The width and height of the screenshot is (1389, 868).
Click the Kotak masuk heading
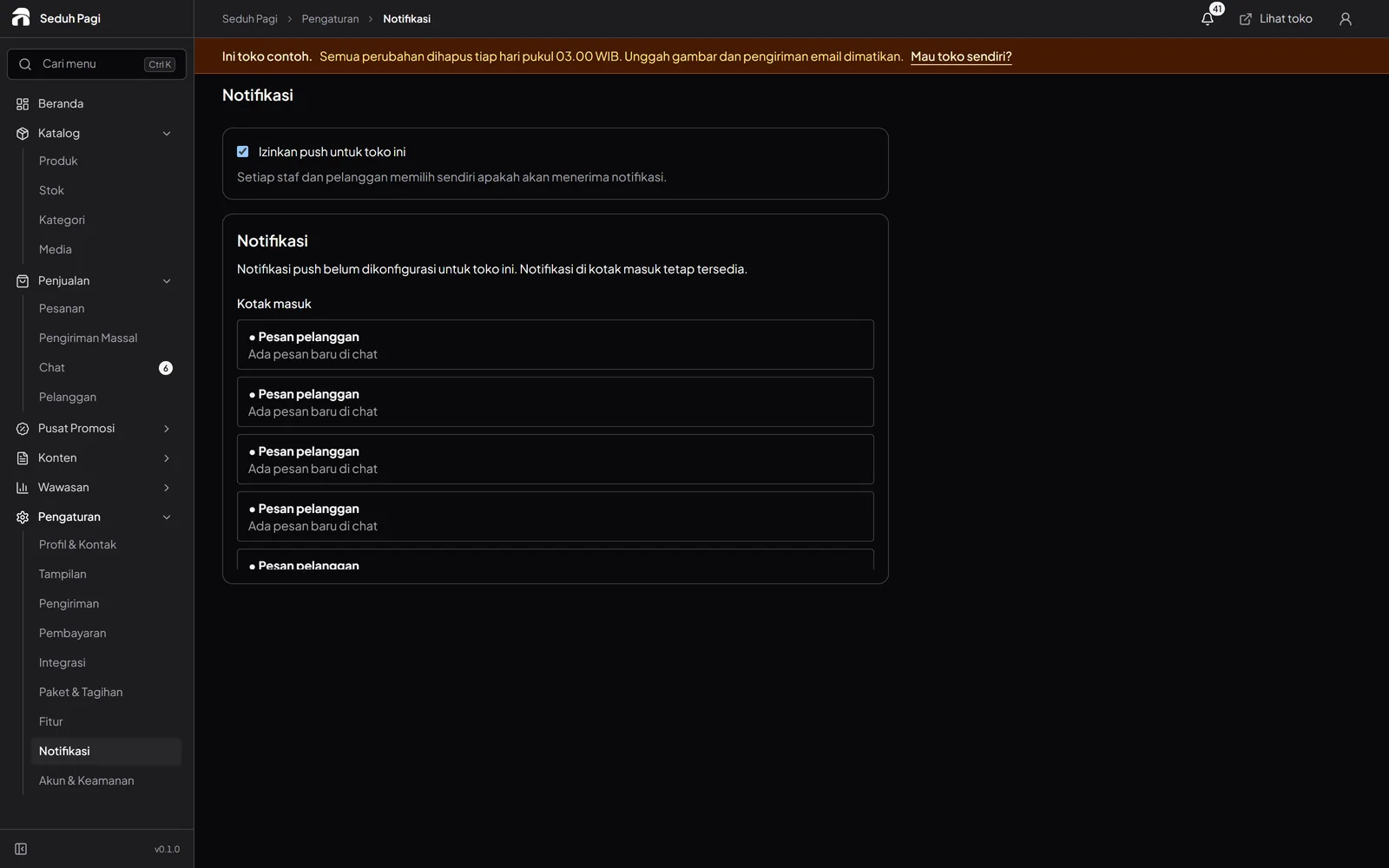(x=273, y=304)
